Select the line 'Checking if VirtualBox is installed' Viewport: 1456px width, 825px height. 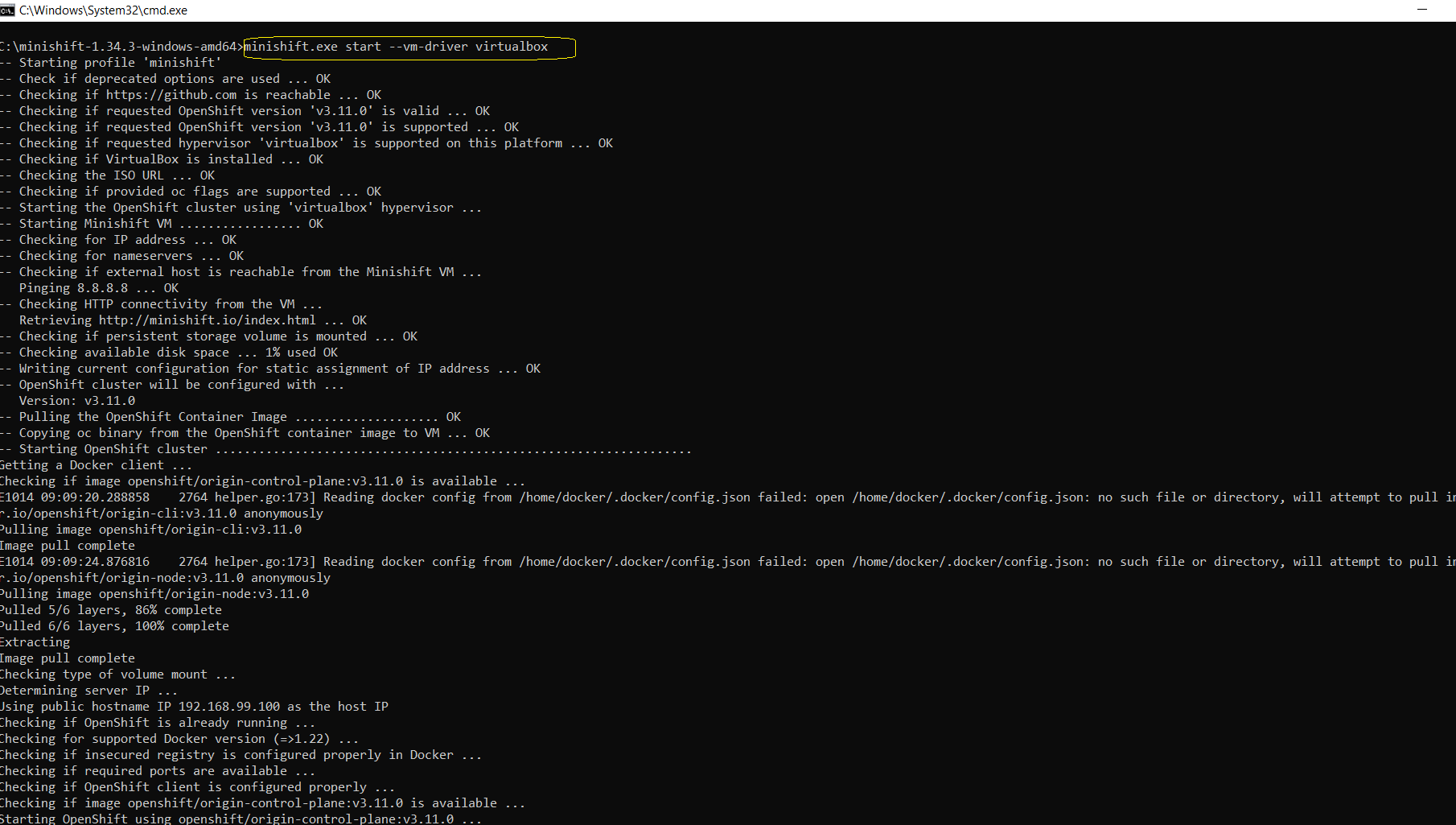(x=162, y=159)
